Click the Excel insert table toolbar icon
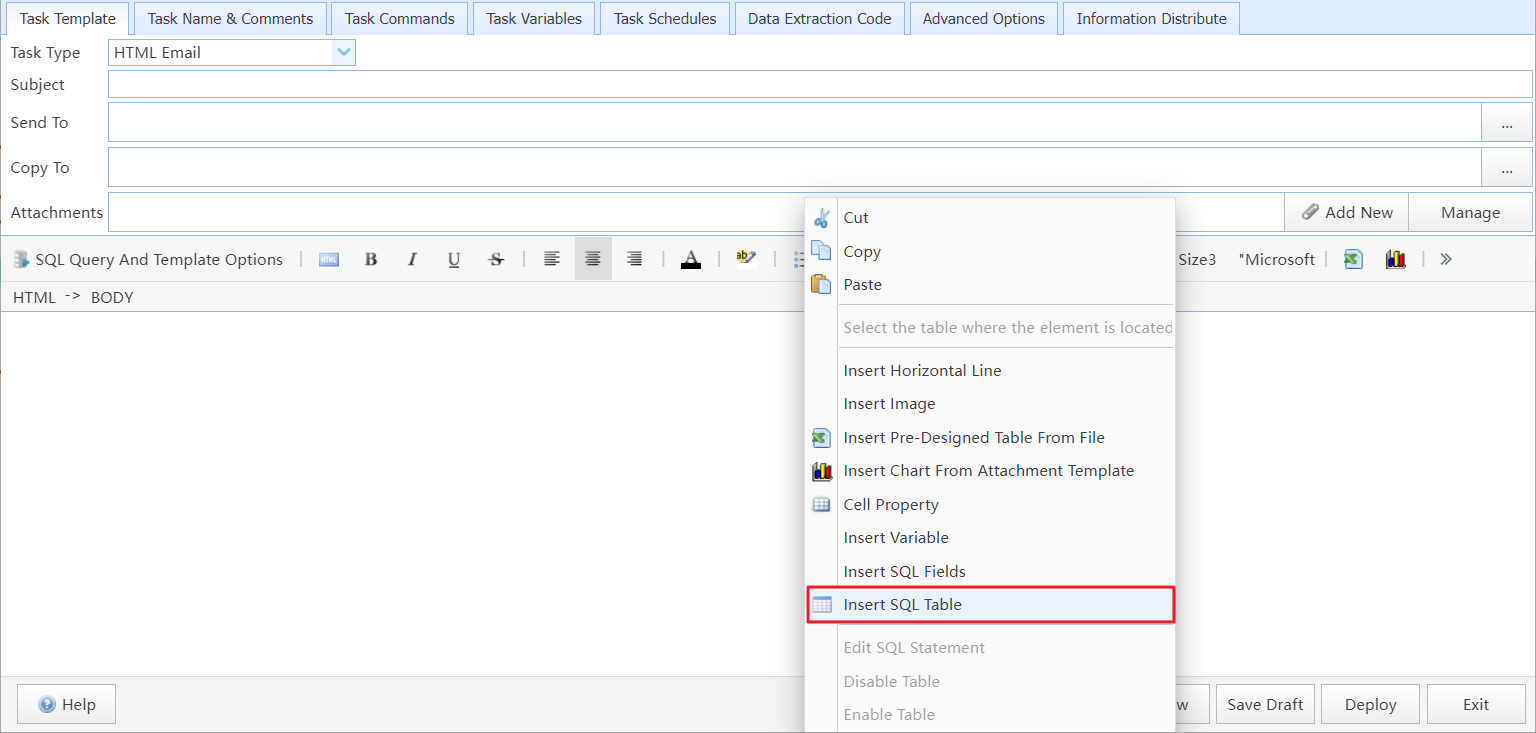1536x733 pixels. [x=1352, y=259]
